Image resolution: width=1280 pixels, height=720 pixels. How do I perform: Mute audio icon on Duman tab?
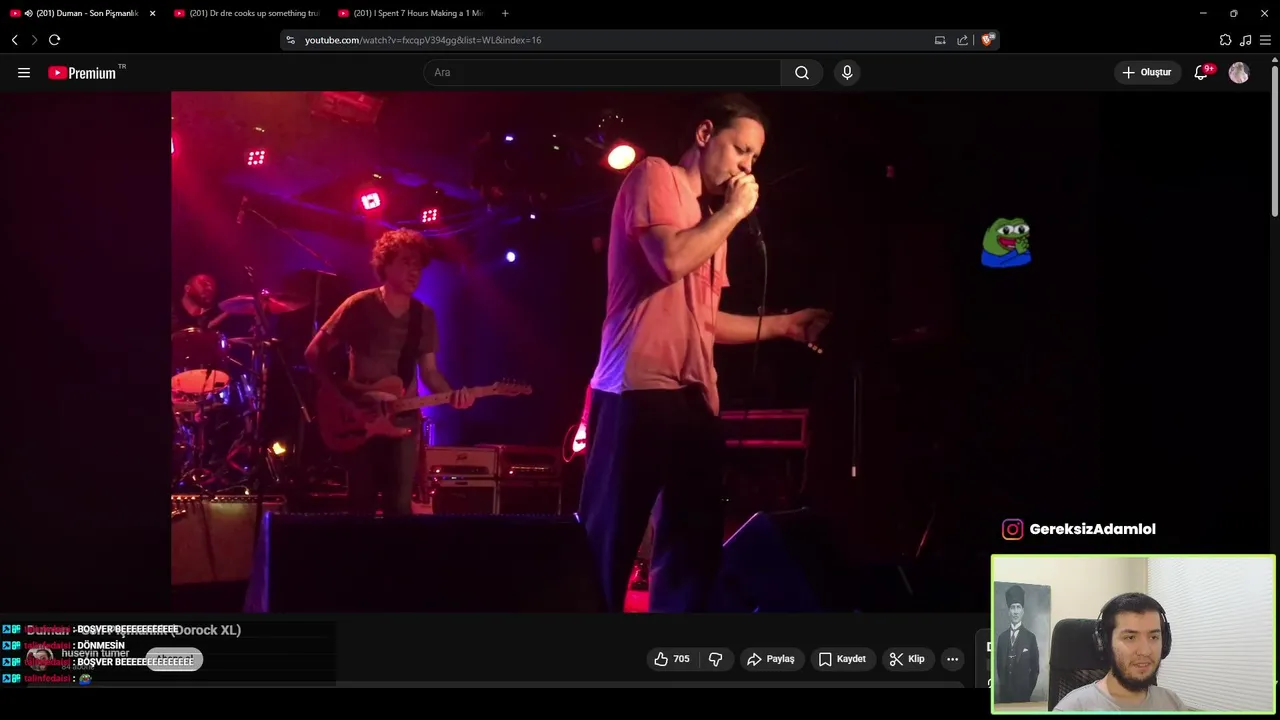(28, 13)
